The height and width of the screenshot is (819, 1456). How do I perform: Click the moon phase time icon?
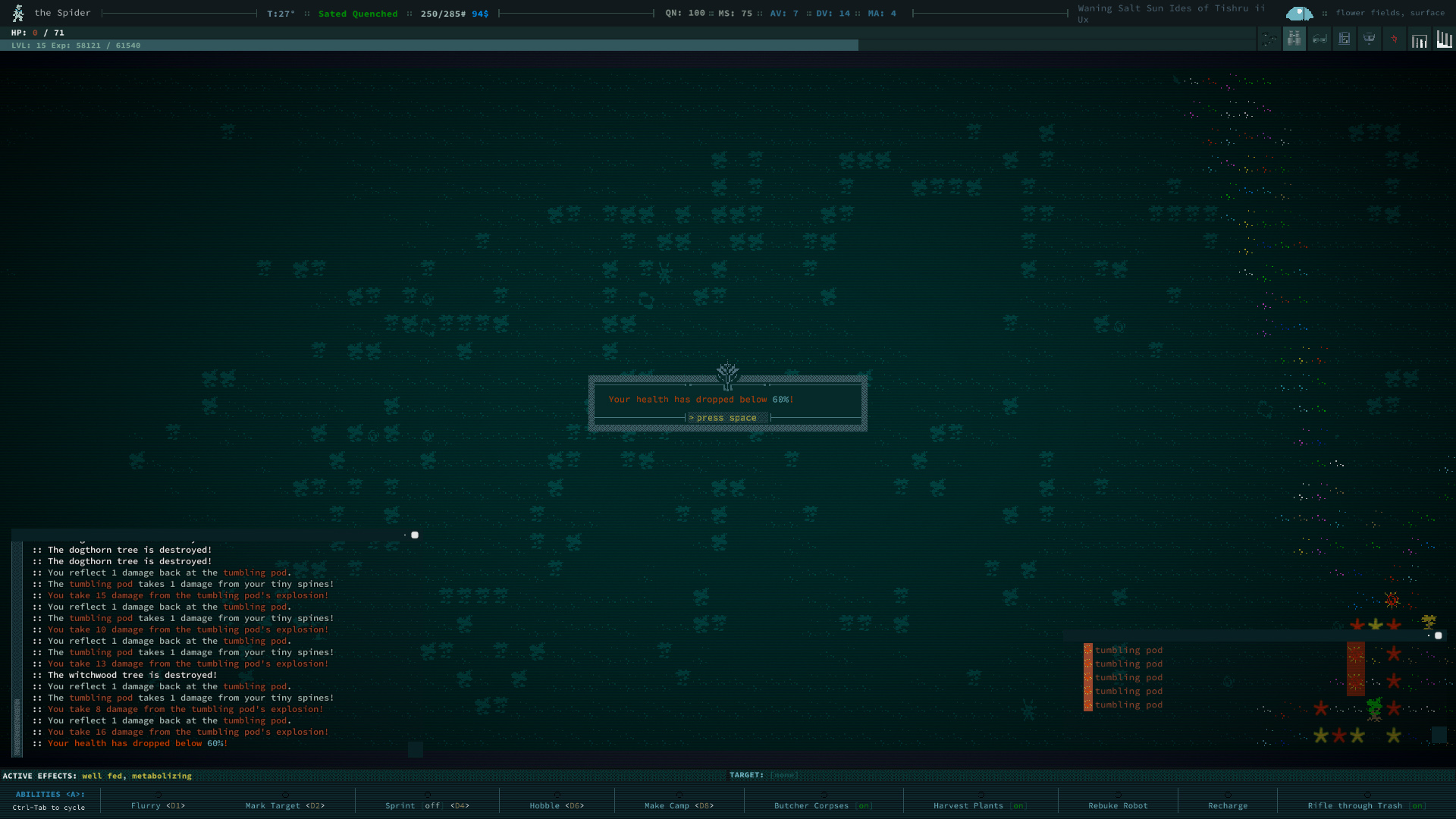coord(1299,13)
